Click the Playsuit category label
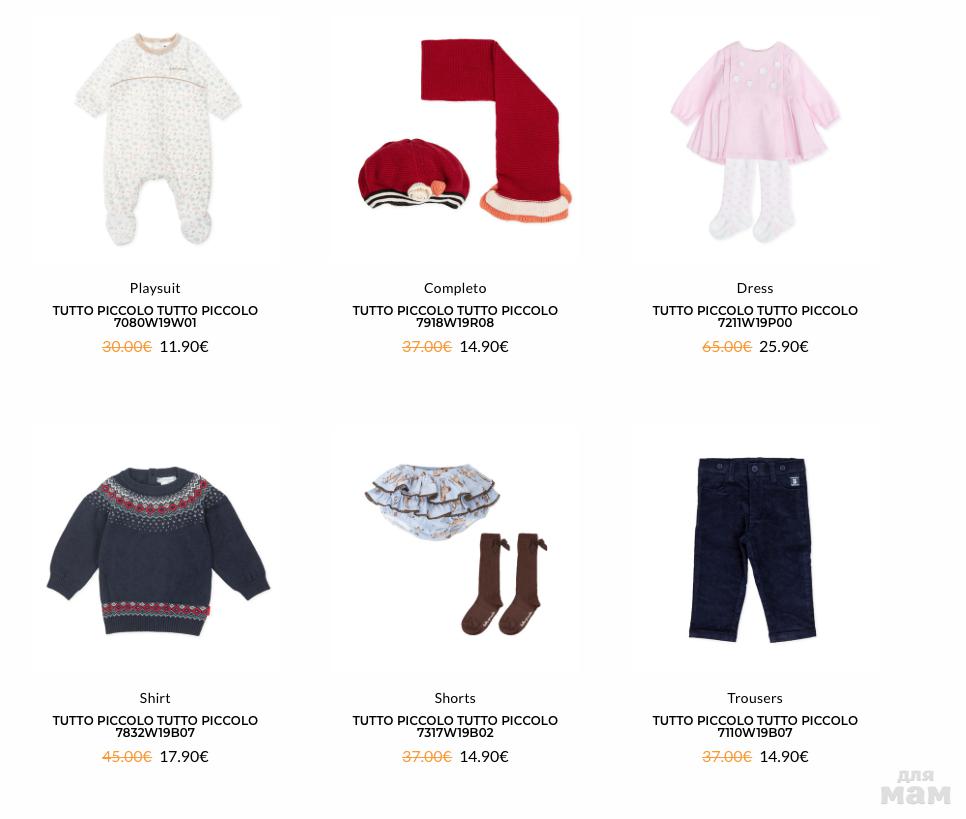The image size is (966, 819). pyautogui.click(x=155, y=288)
